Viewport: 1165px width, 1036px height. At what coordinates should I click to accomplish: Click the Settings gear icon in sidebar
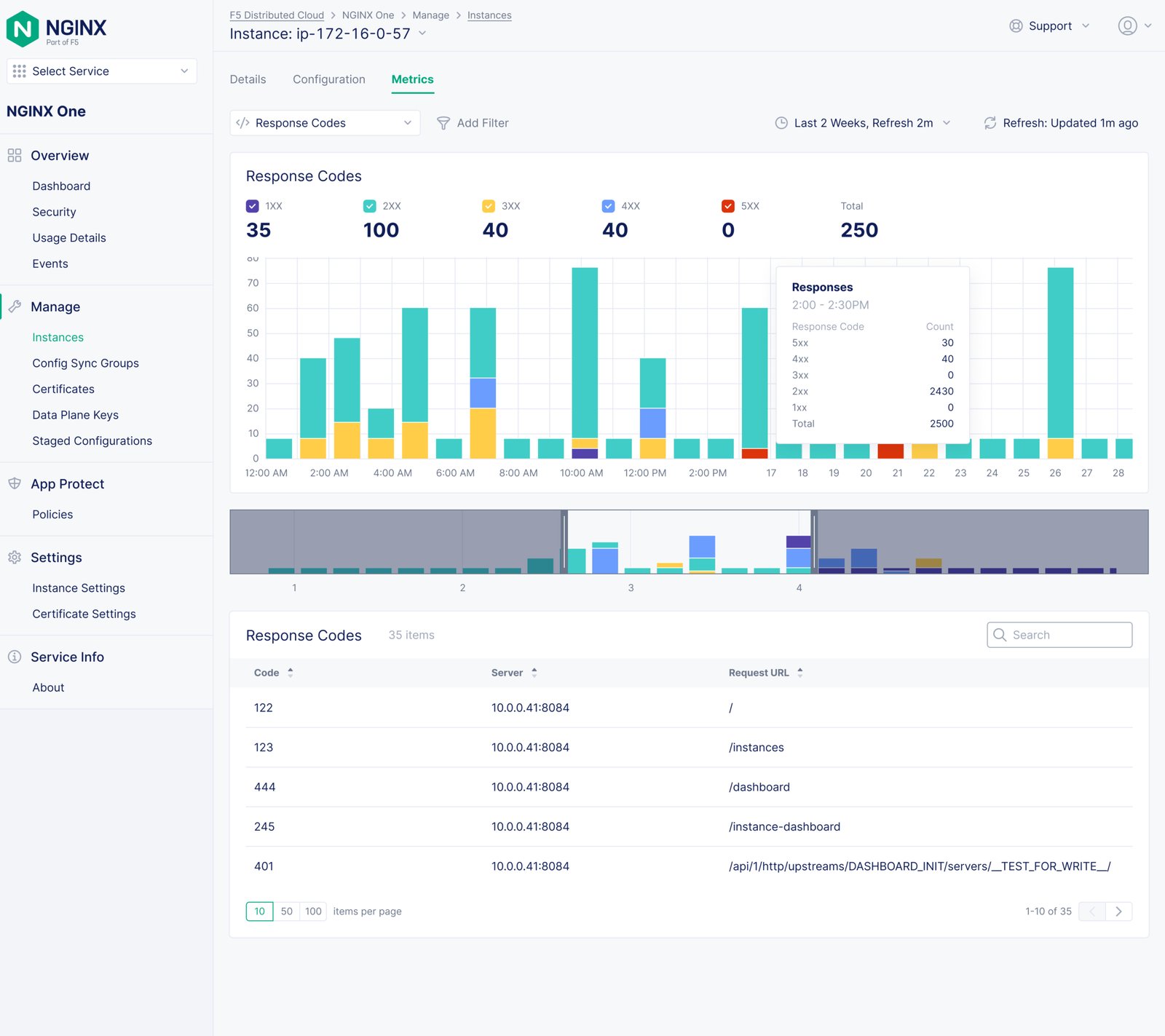(x=15, y=558)
